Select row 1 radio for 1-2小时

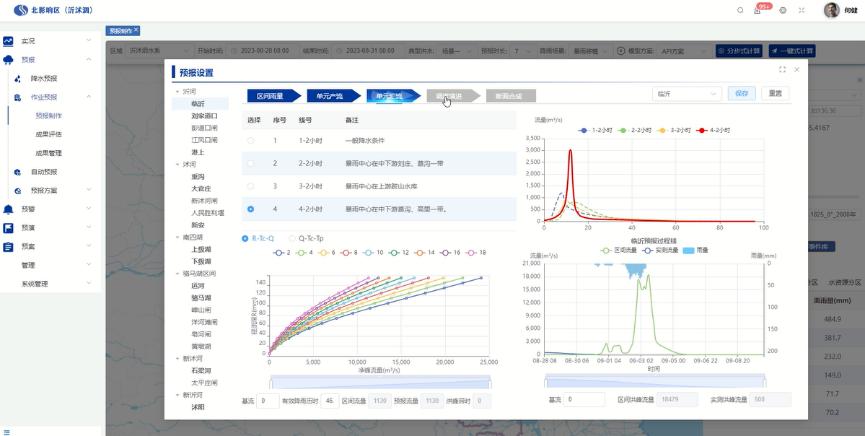pos(250,140)
